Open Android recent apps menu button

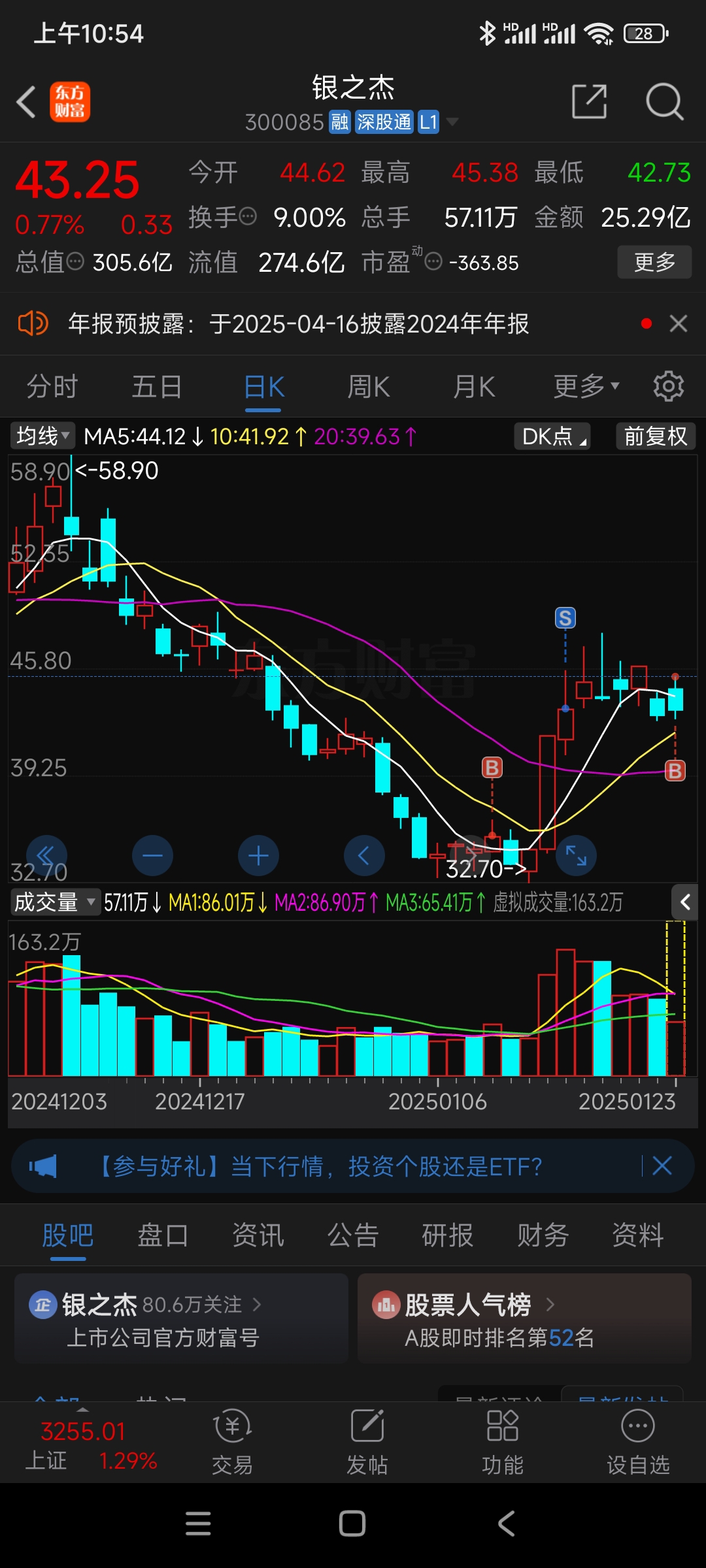point(198,1524)
